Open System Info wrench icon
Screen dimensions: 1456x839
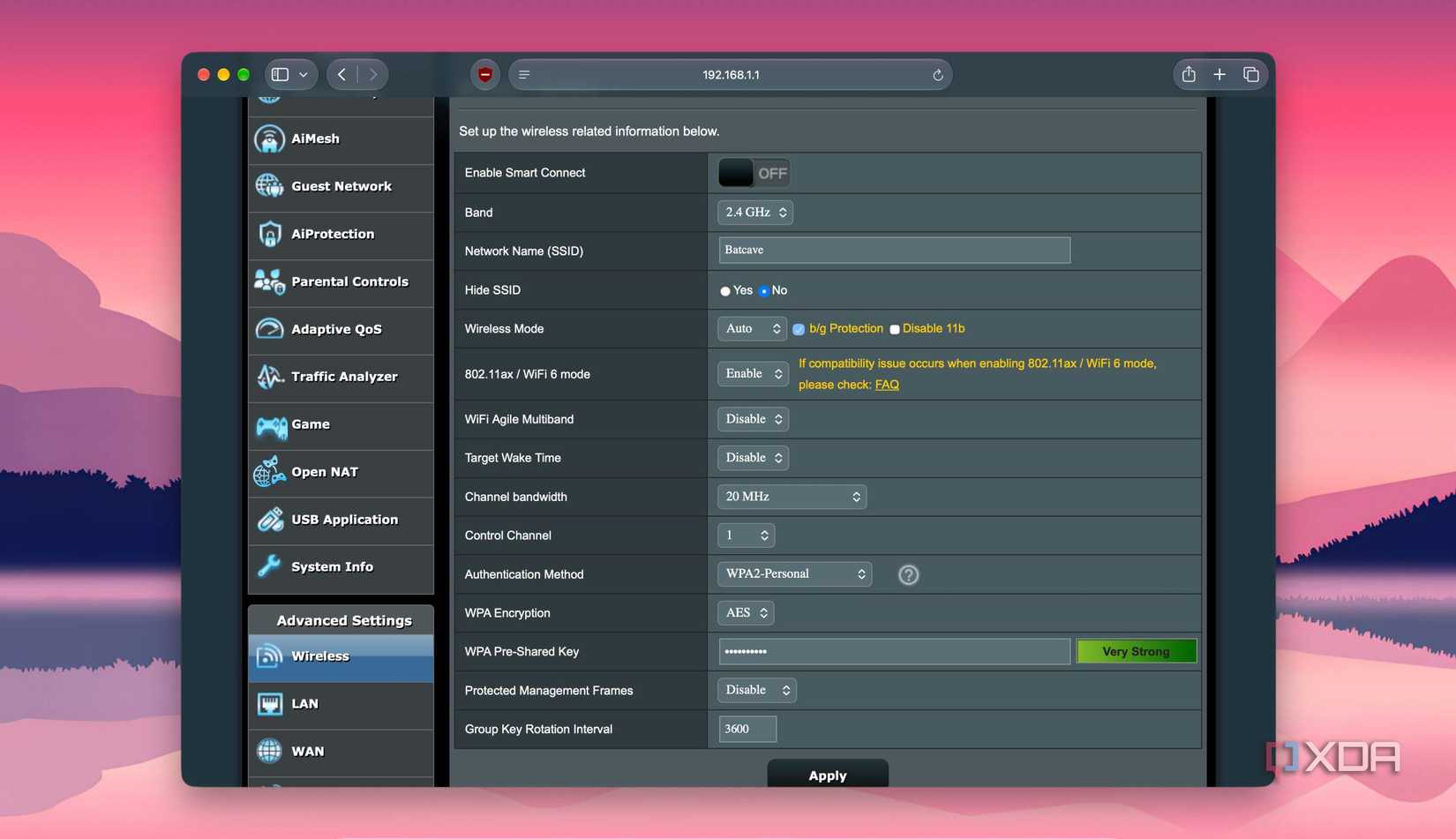[x=269, y=566]
